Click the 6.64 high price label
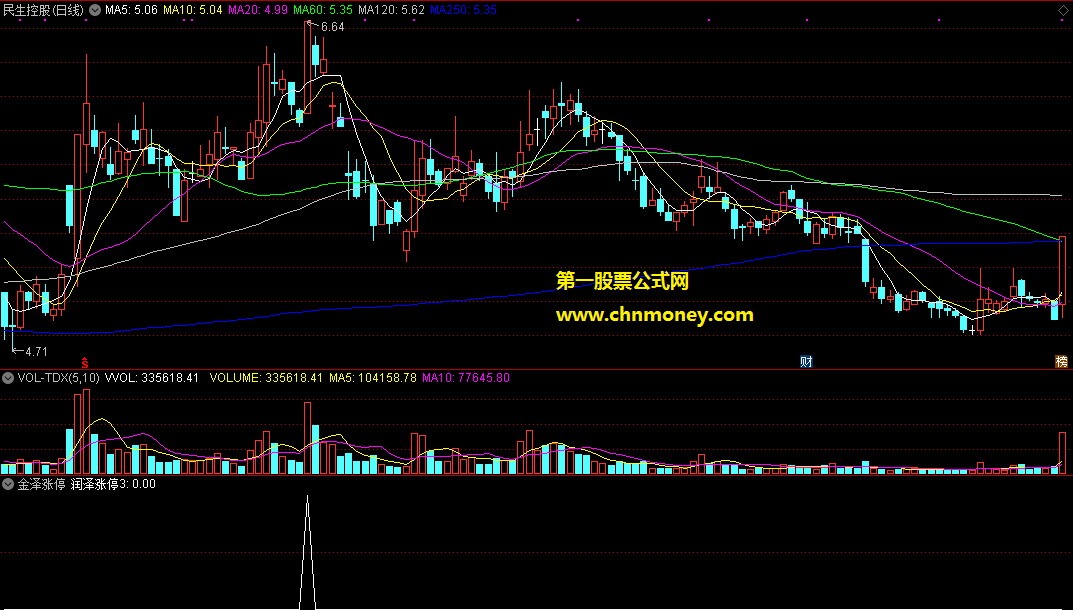The width and height of the screenshot is (1073, 610). pos(332,27)
